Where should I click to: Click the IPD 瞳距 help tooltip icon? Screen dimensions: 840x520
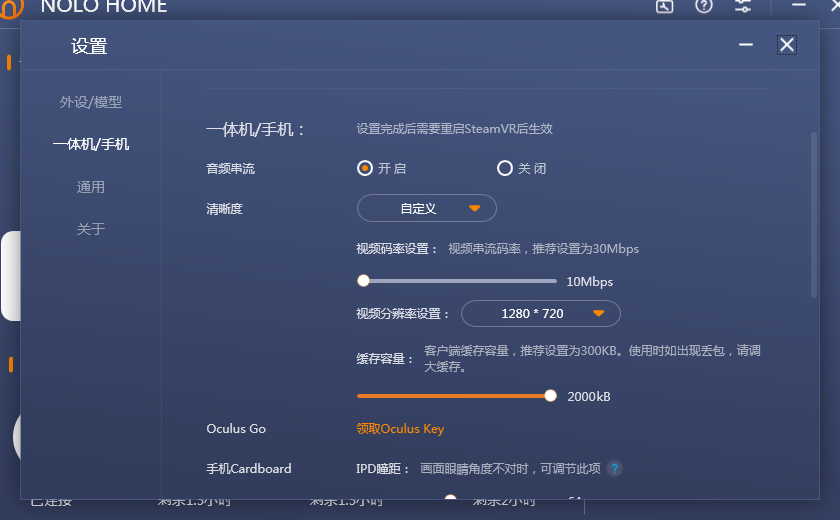pyautogui.click(x=615, y=468)
